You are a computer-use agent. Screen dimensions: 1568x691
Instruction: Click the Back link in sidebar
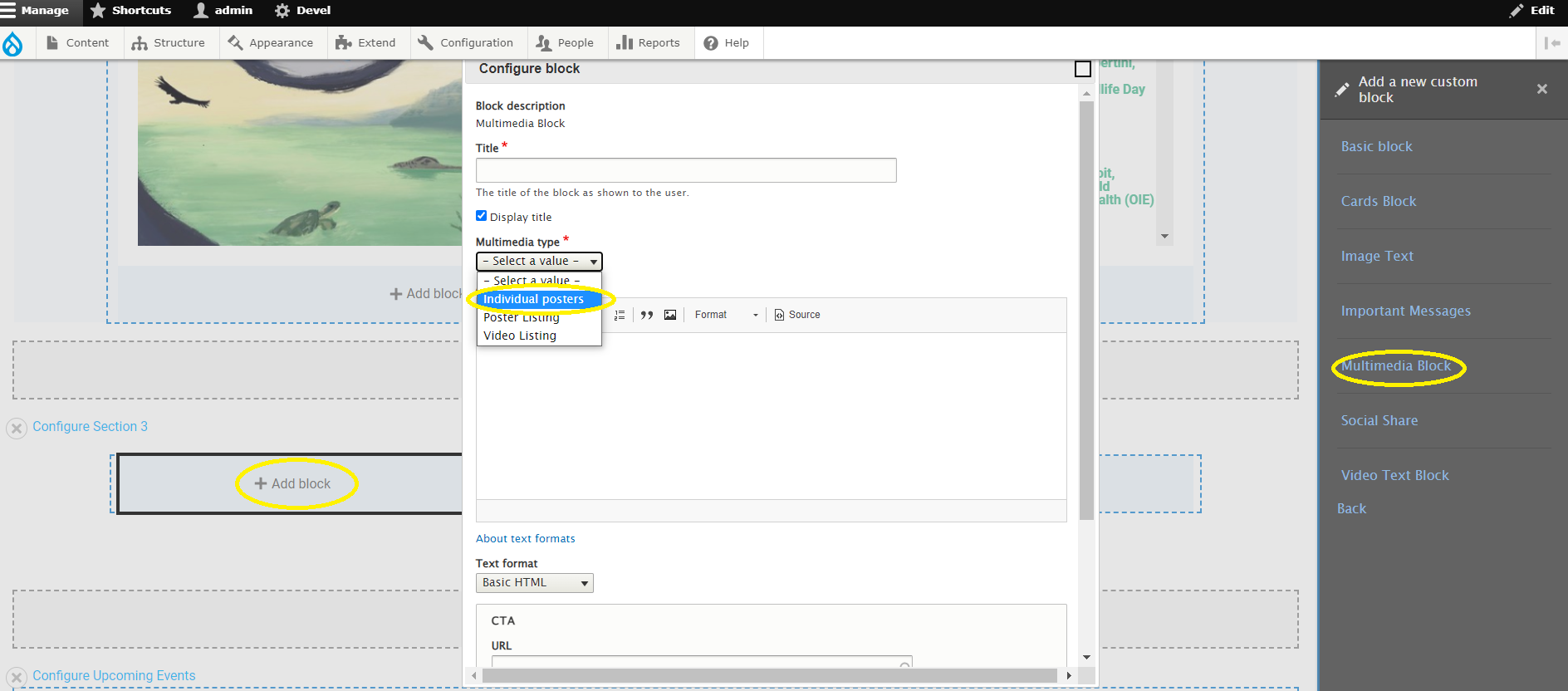[x=1351, y=508]
